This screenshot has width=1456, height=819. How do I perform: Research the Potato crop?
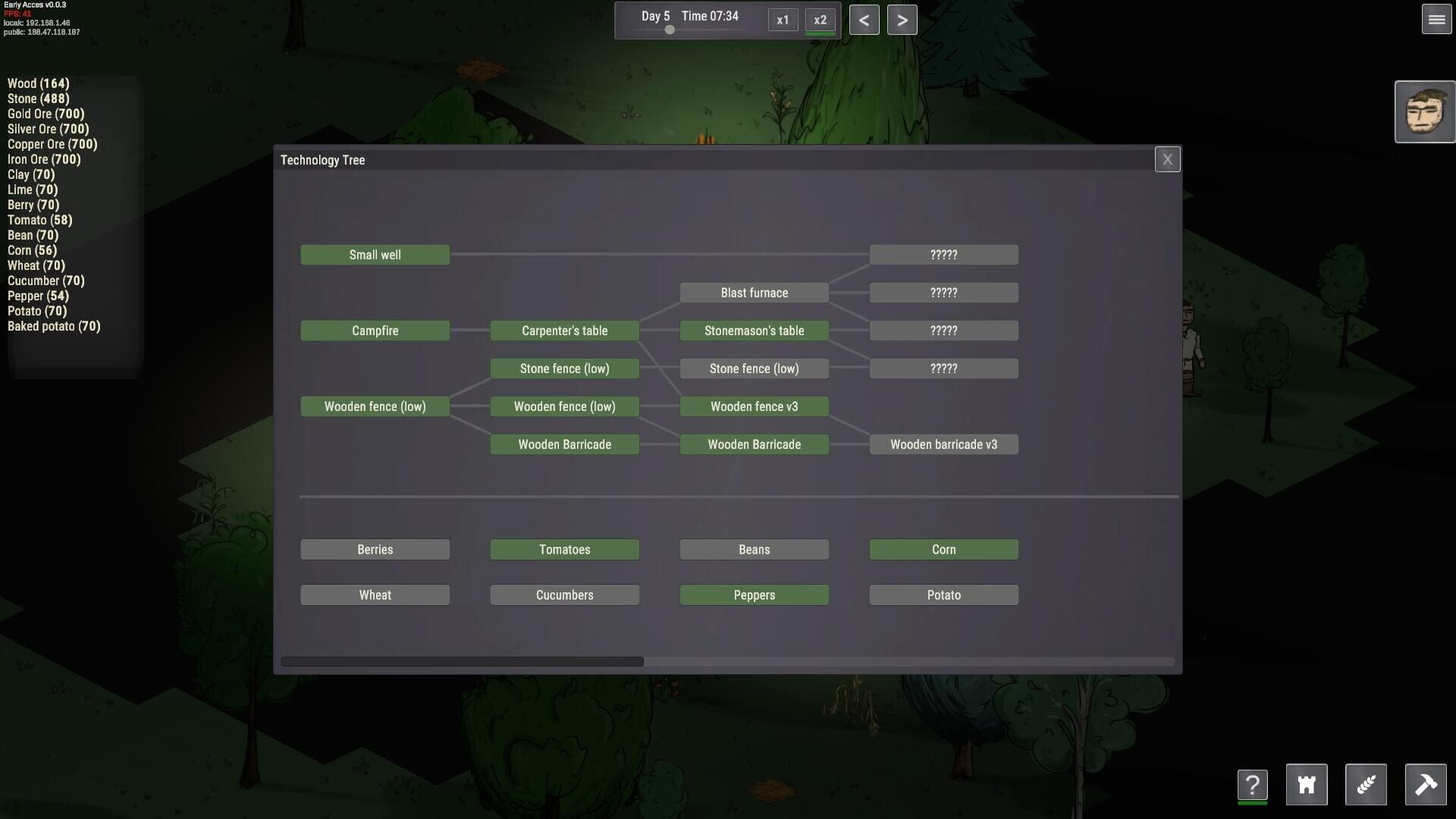tap(943, 595)
